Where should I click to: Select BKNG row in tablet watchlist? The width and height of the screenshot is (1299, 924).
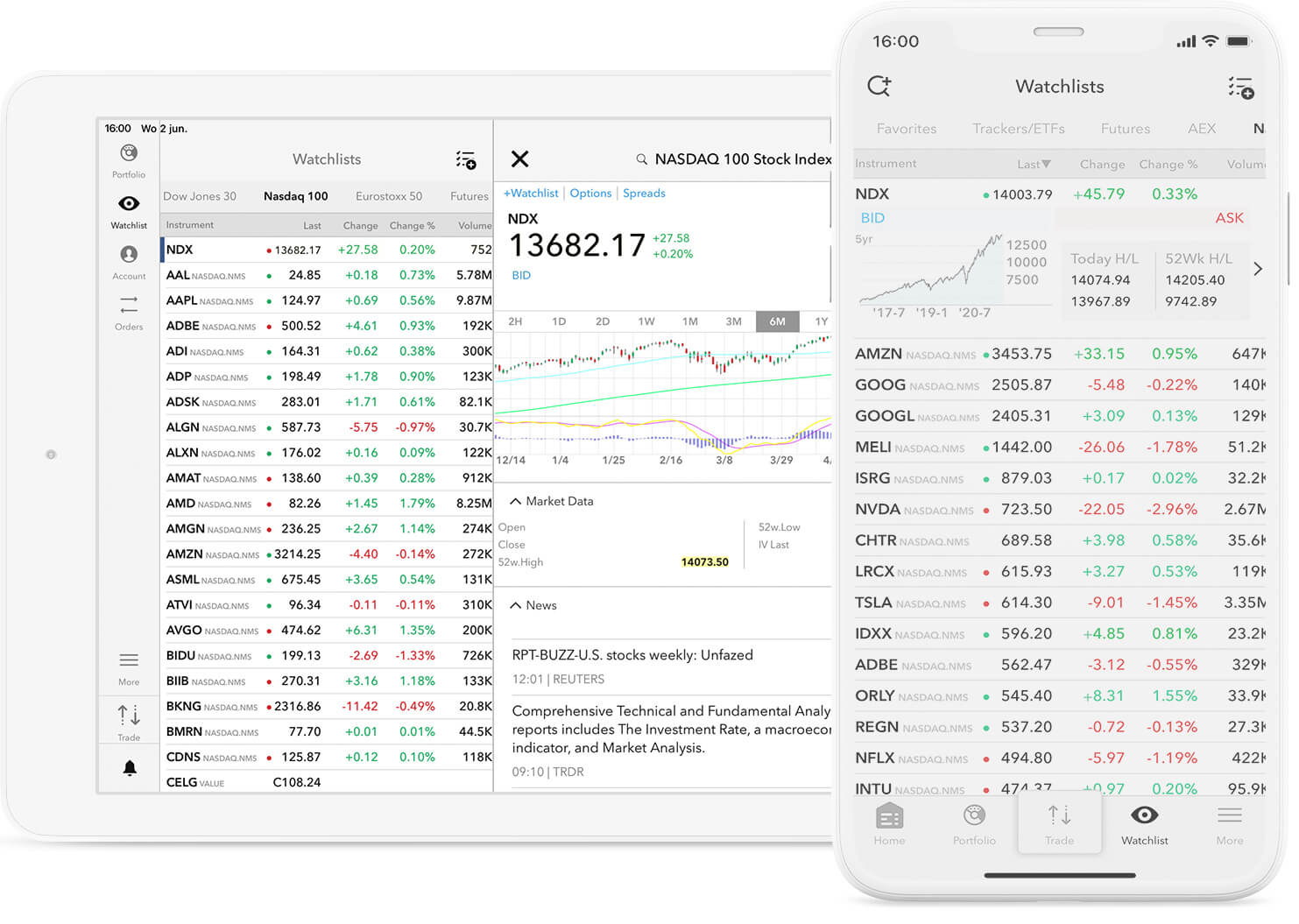point(327,706)
